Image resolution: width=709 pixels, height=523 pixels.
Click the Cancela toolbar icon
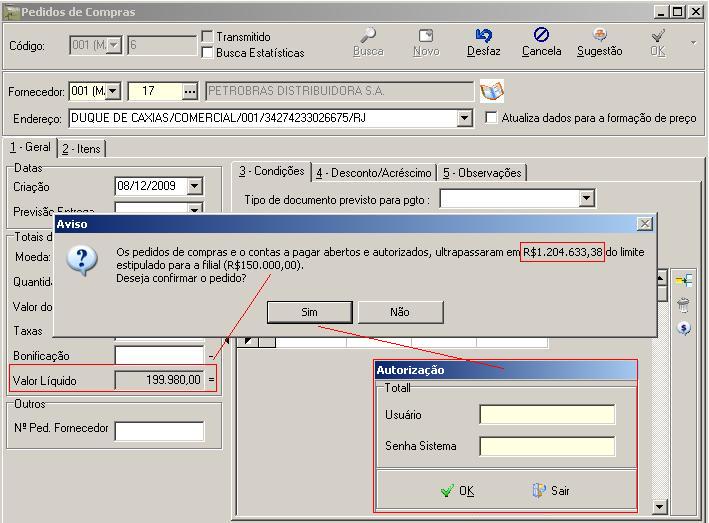pos(541,35)
